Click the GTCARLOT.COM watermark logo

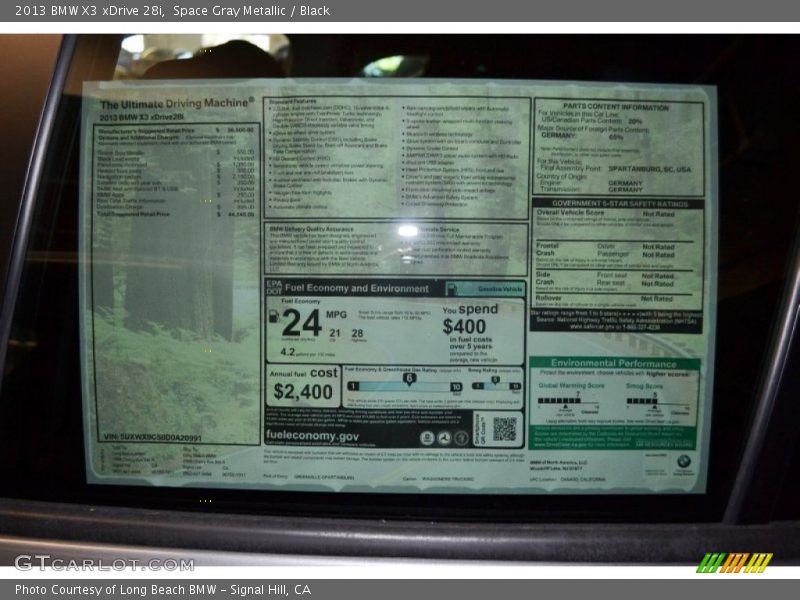pos(103,563)
